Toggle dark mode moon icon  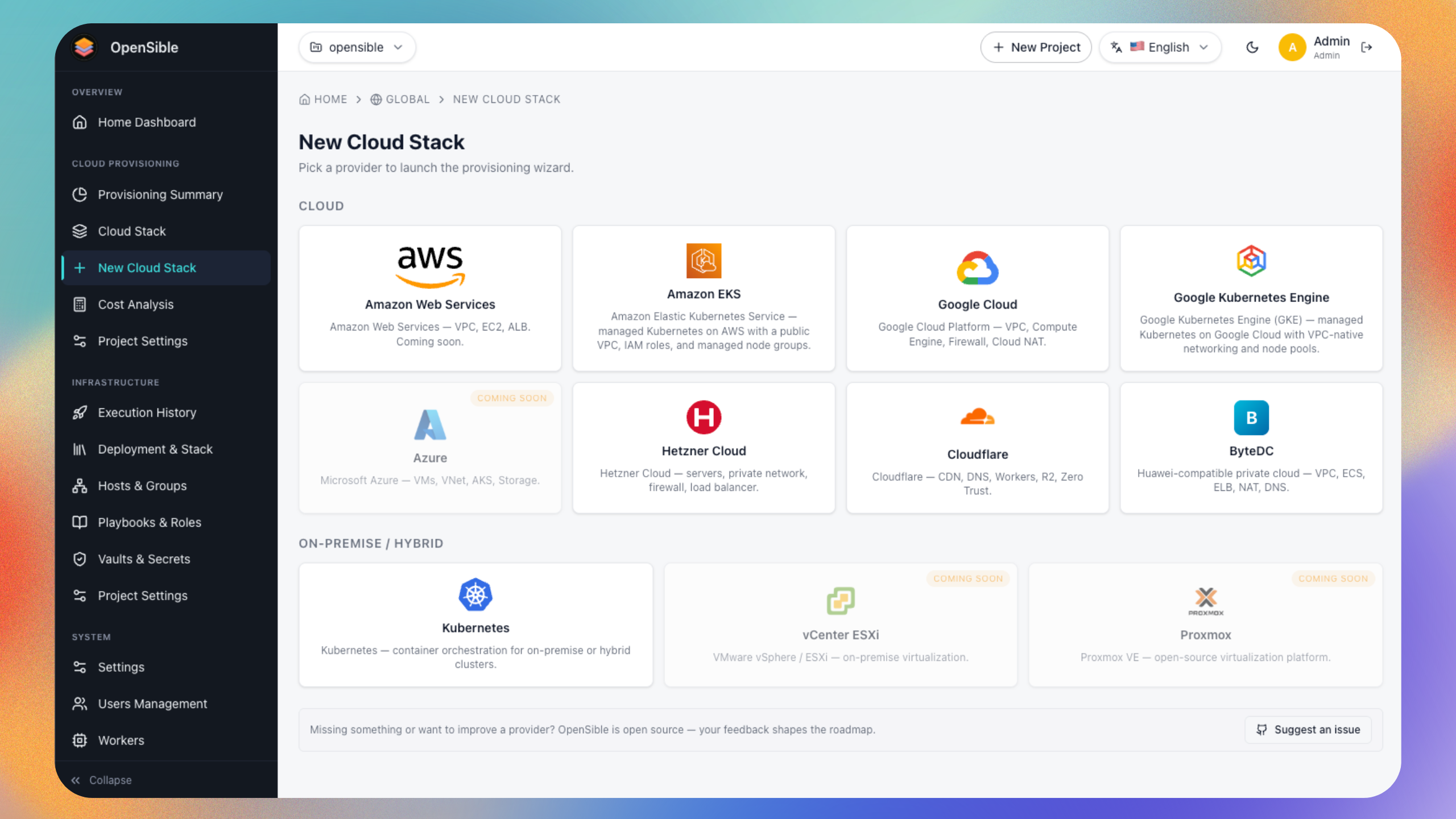point(1252,47)
